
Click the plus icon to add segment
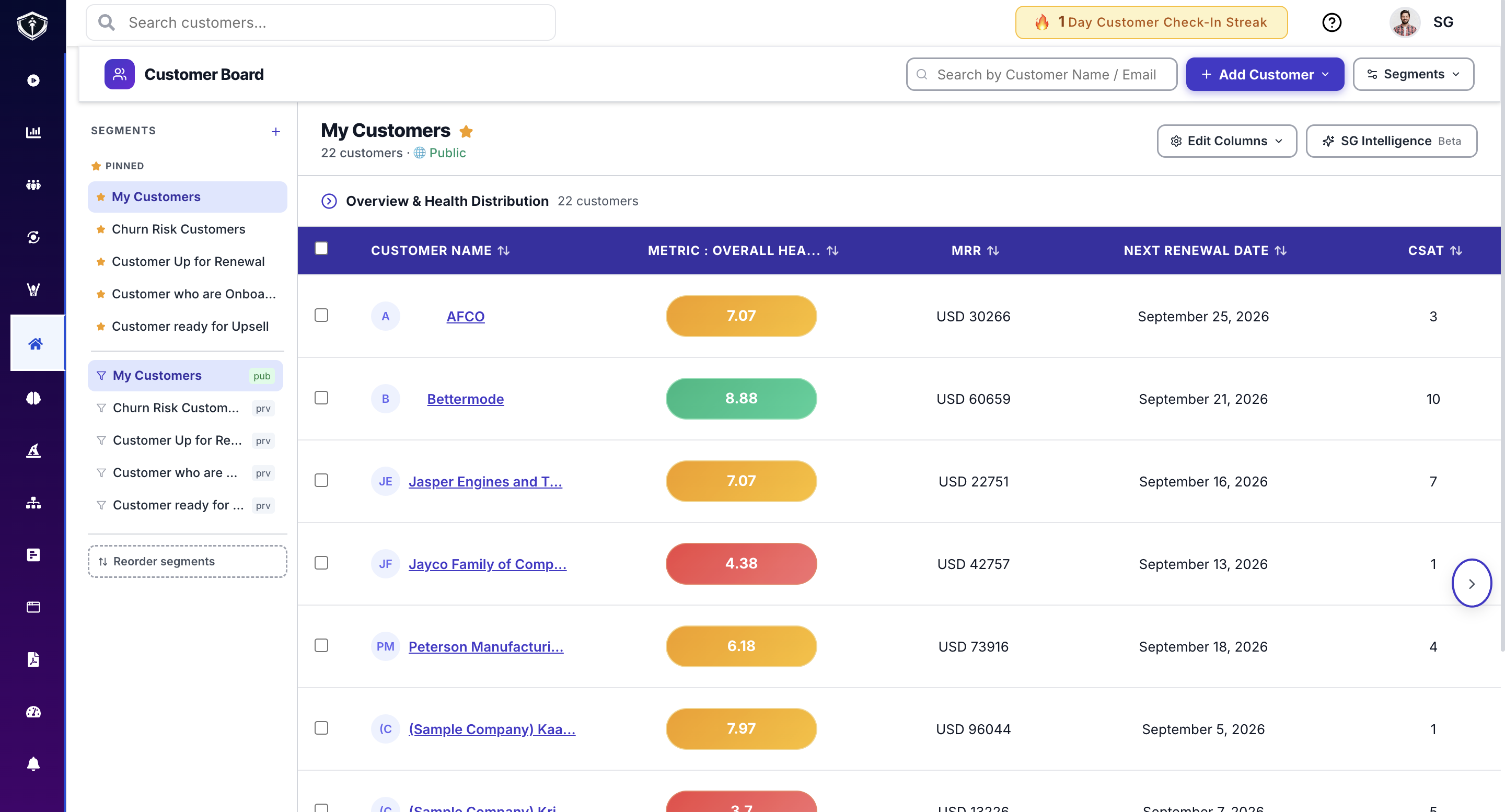(276, 132)
